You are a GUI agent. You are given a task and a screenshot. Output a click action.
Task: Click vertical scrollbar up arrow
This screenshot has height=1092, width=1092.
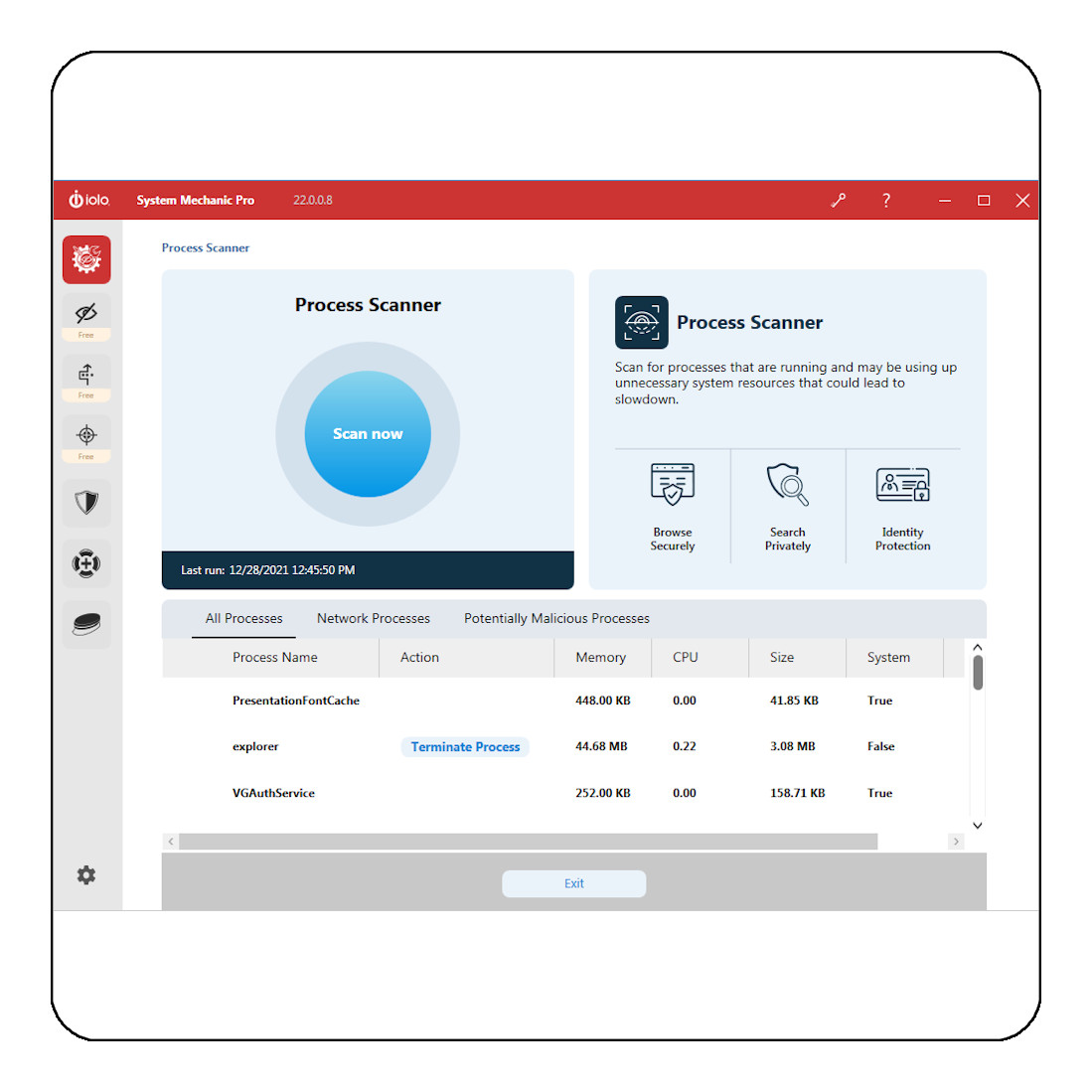978,647
